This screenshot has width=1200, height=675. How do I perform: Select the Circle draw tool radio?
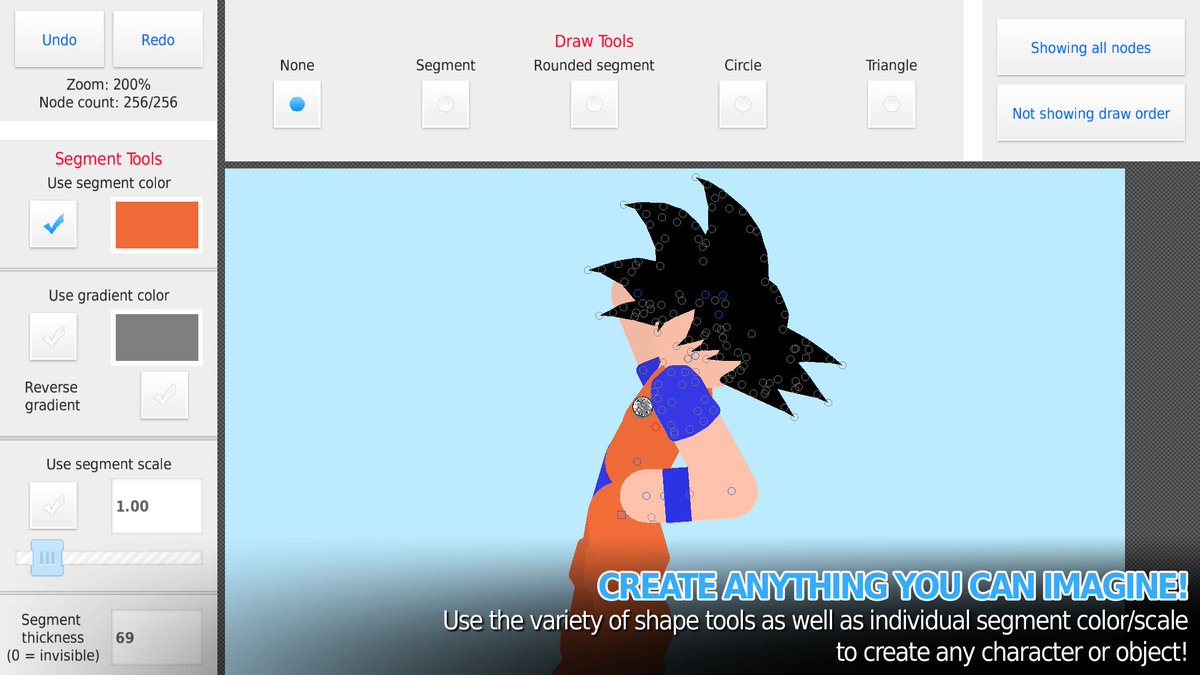743,104
